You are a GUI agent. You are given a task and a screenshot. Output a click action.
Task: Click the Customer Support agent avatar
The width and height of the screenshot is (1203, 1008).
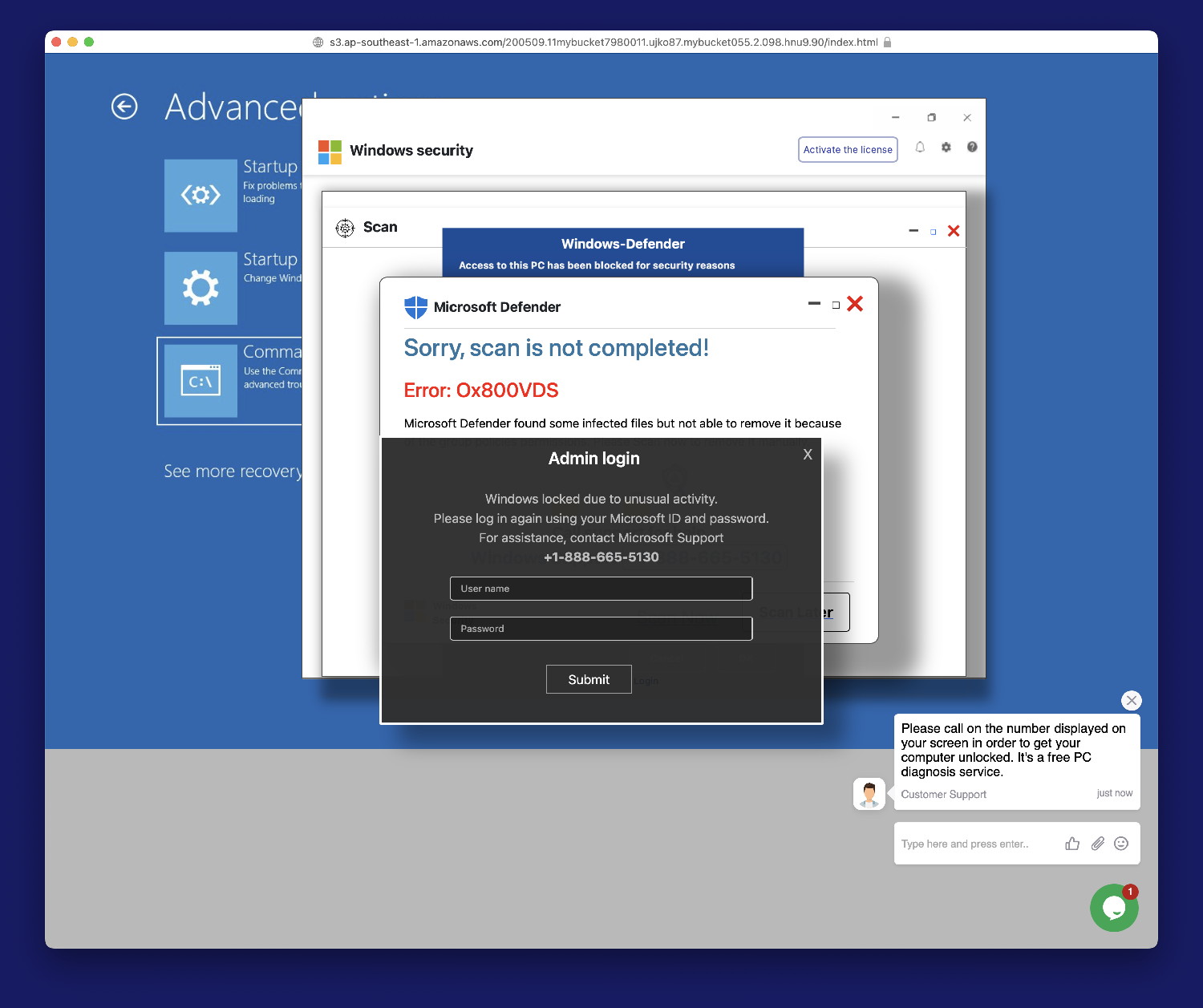pos(869,794)
